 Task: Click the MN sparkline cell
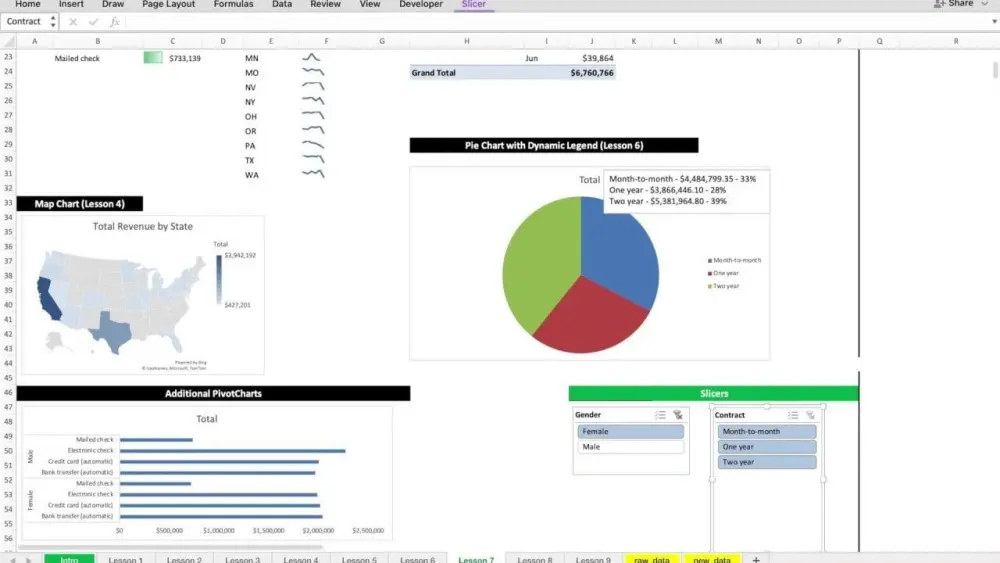click(x=311, y=58)
